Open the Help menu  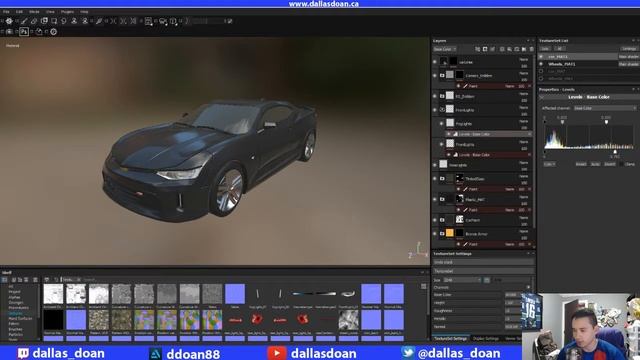(x=84, y=12)
